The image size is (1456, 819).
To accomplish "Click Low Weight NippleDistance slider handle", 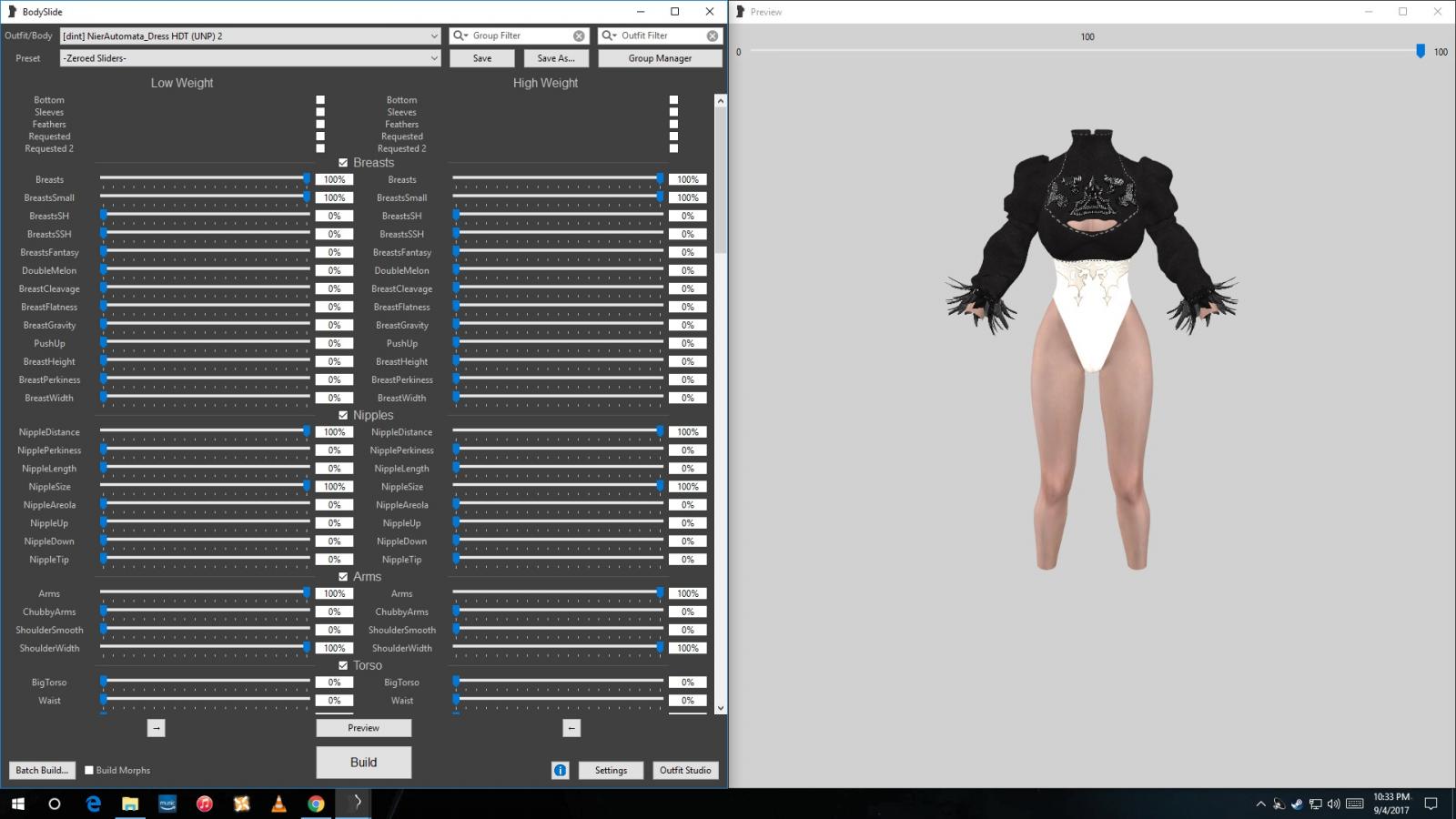I will point(307,431).
